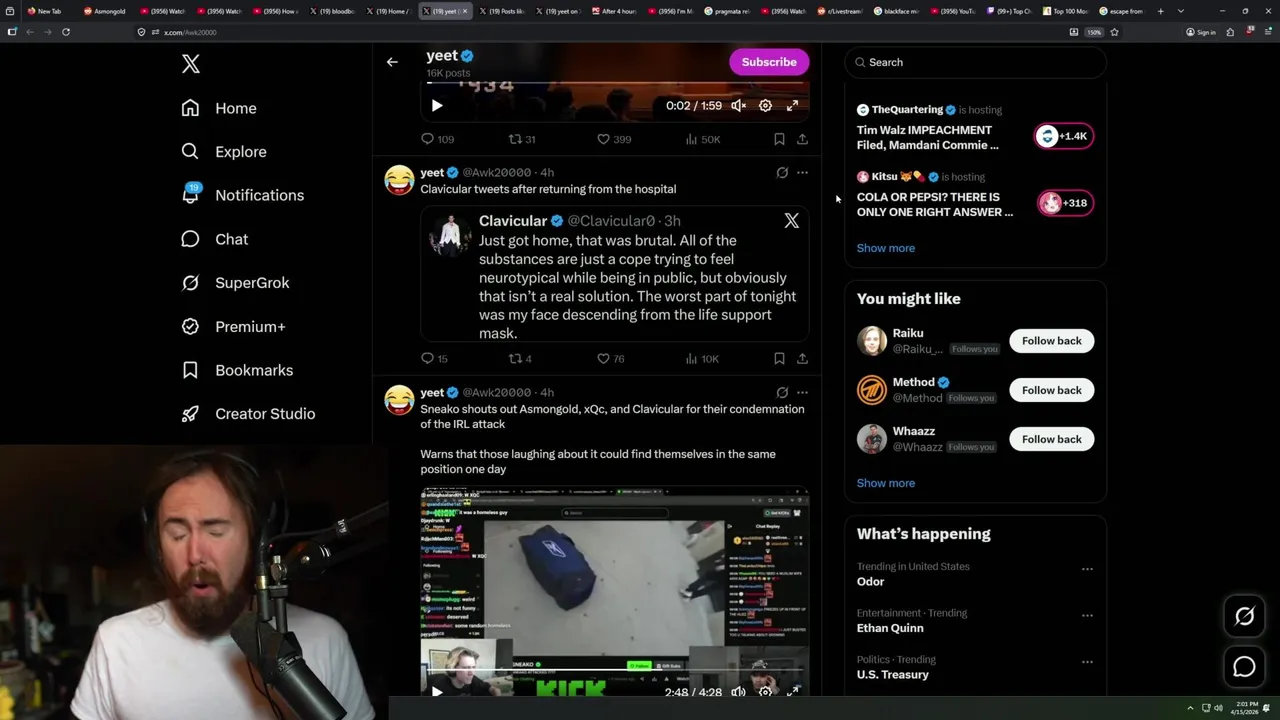Share the post with 399 likes
Screen dimensions: 1280x720
[x=802, y=139]
